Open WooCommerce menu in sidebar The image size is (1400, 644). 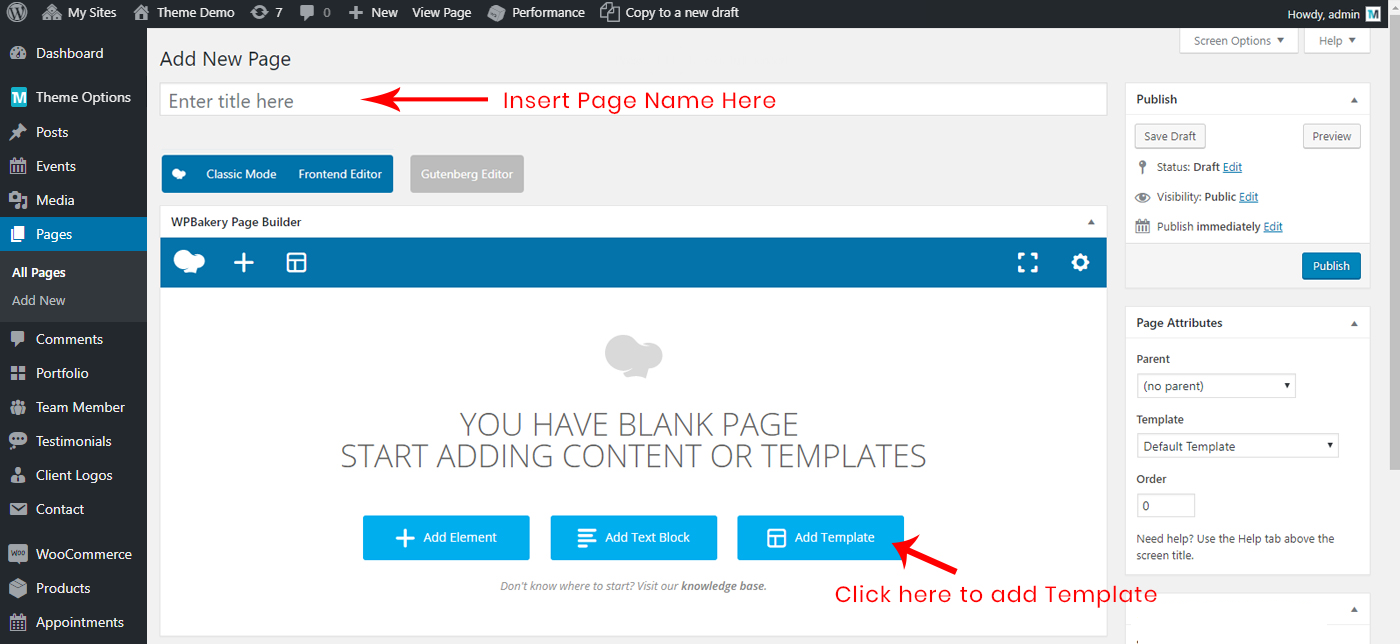tap(83, 554)
